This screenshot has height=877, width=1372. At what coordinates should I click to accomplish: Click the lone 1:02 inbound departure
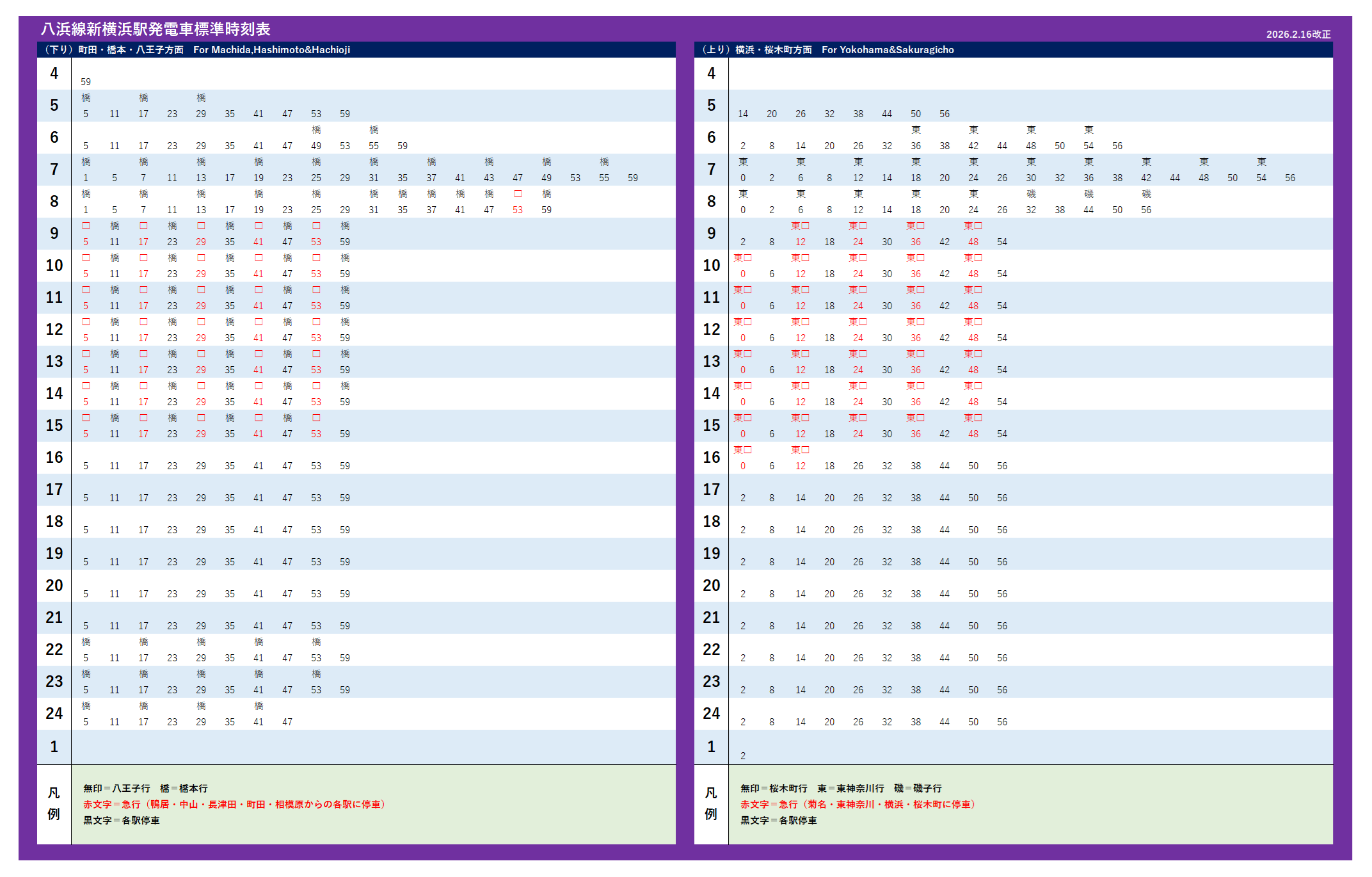point(743,756)
